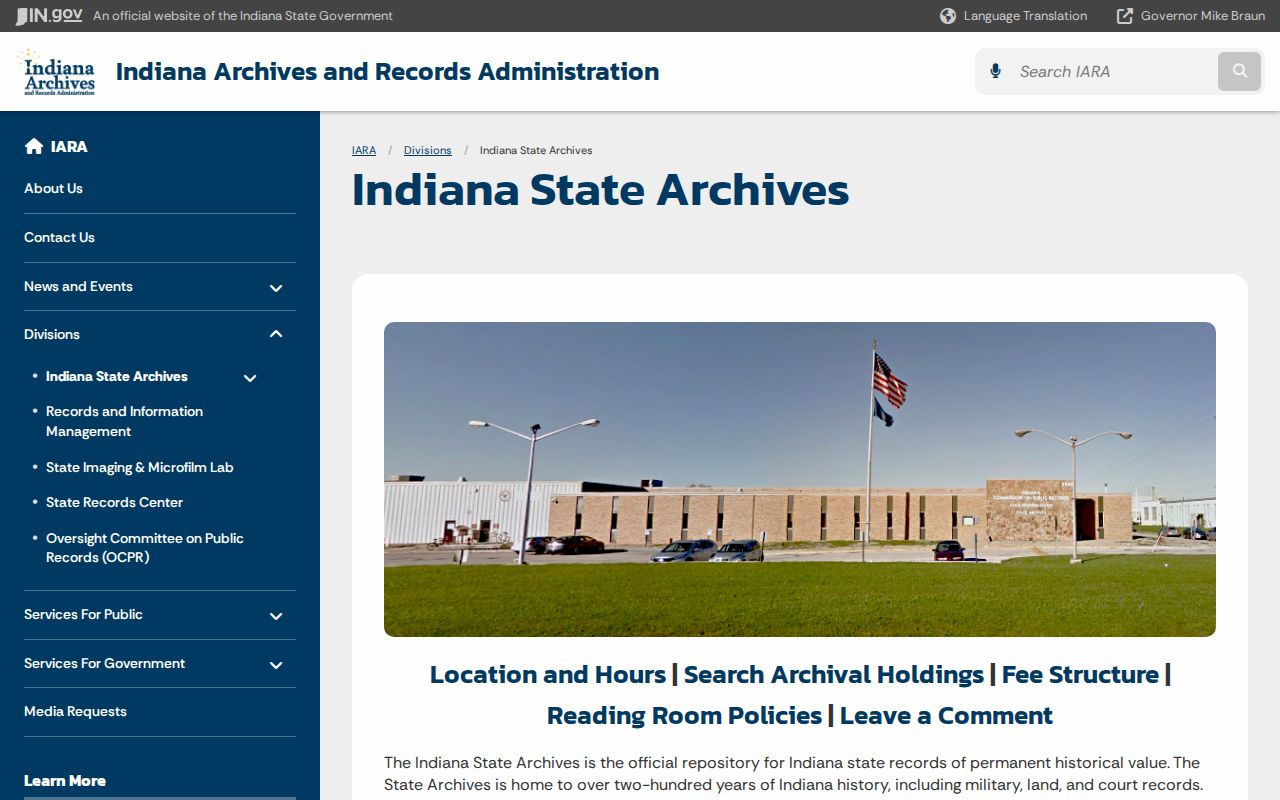This screenshot has width=1280, height=800.
Task: Open Oversight Committee on Public Records (OCPR)
Action: [x=145, y=547]
